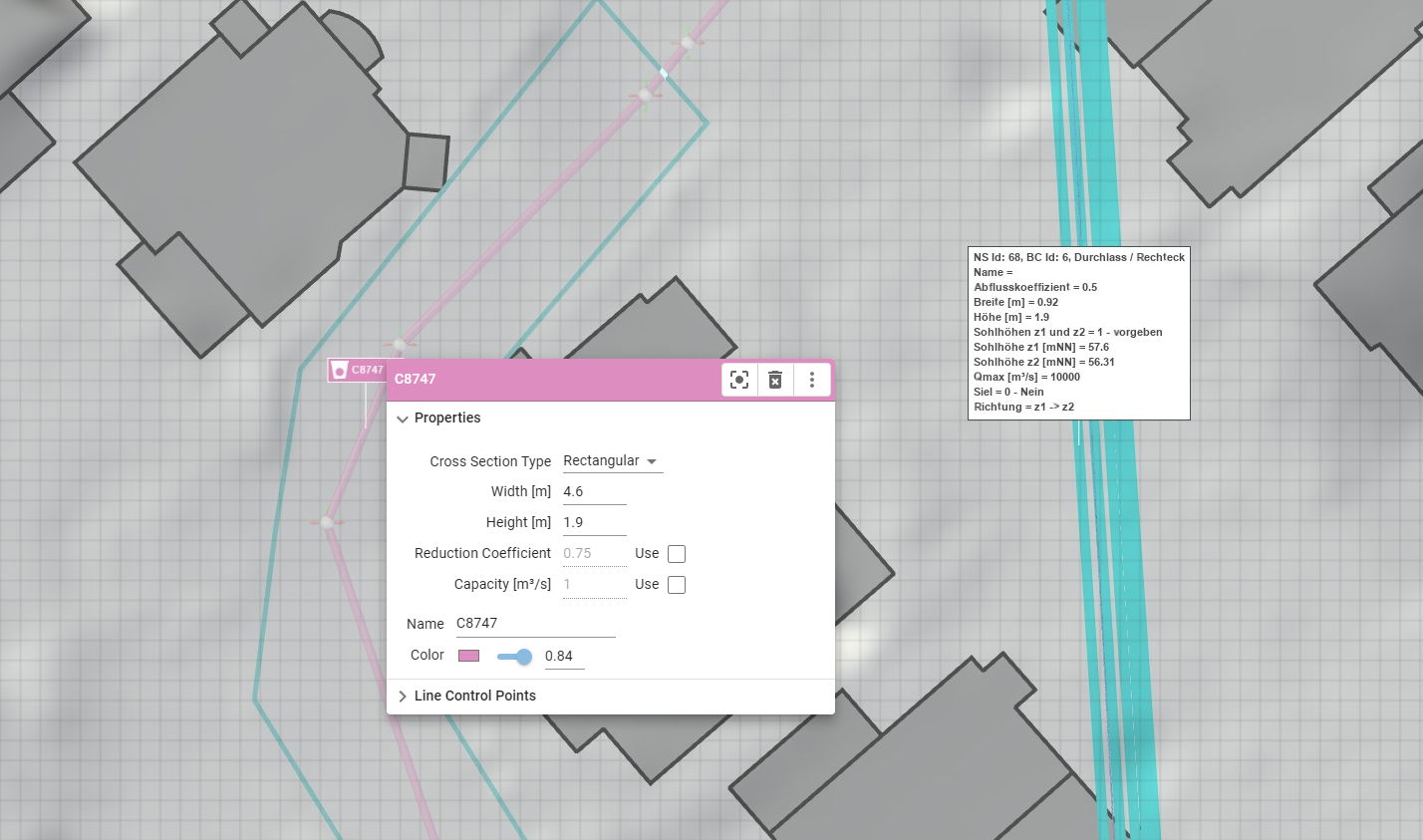Click the pink Color swatch
This screenshot has width=1423, height=840.
468,656
